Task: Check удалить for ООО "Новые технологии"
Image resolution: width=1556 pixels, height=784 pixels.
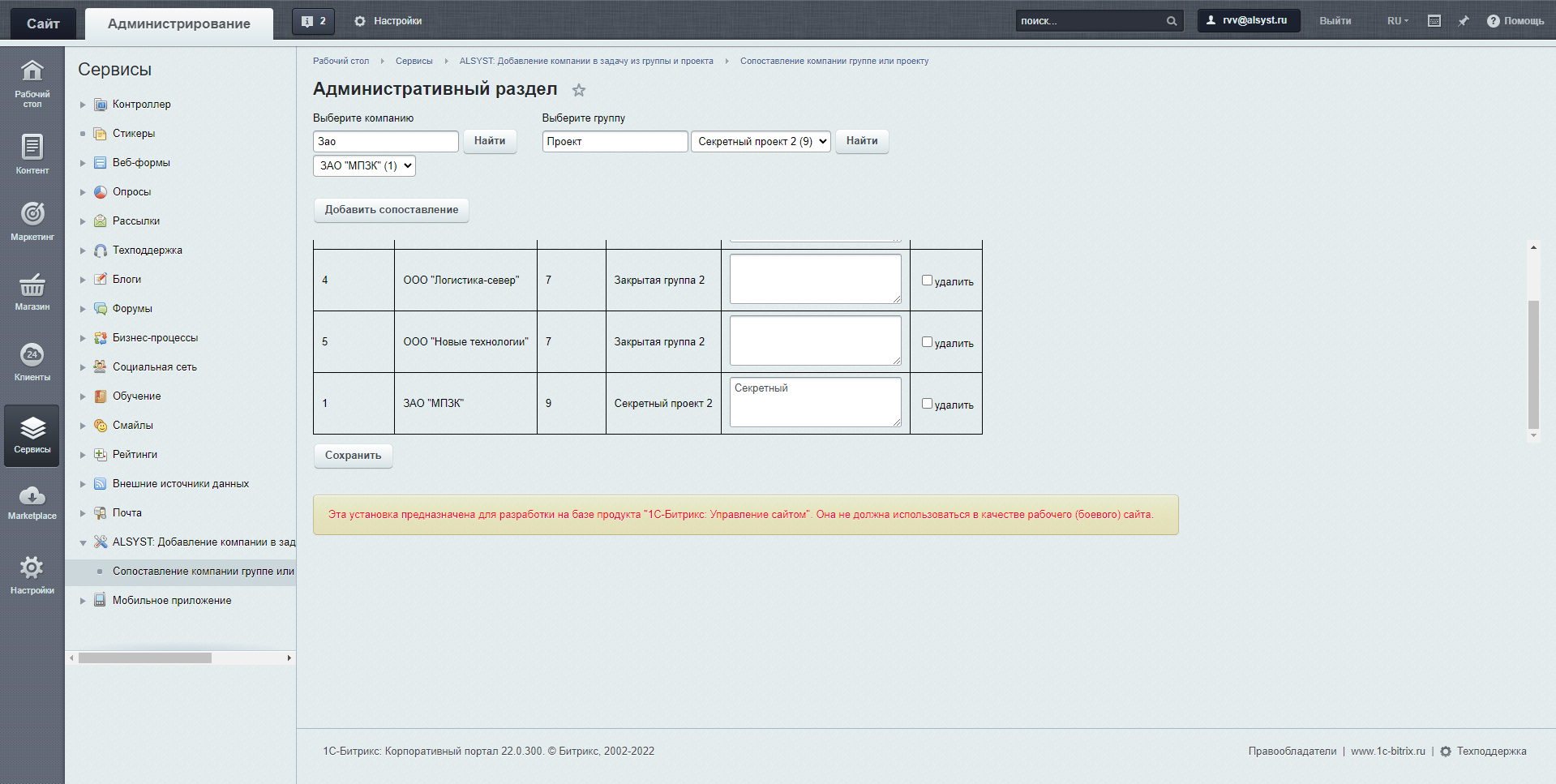Action: (x=927, y=342)
